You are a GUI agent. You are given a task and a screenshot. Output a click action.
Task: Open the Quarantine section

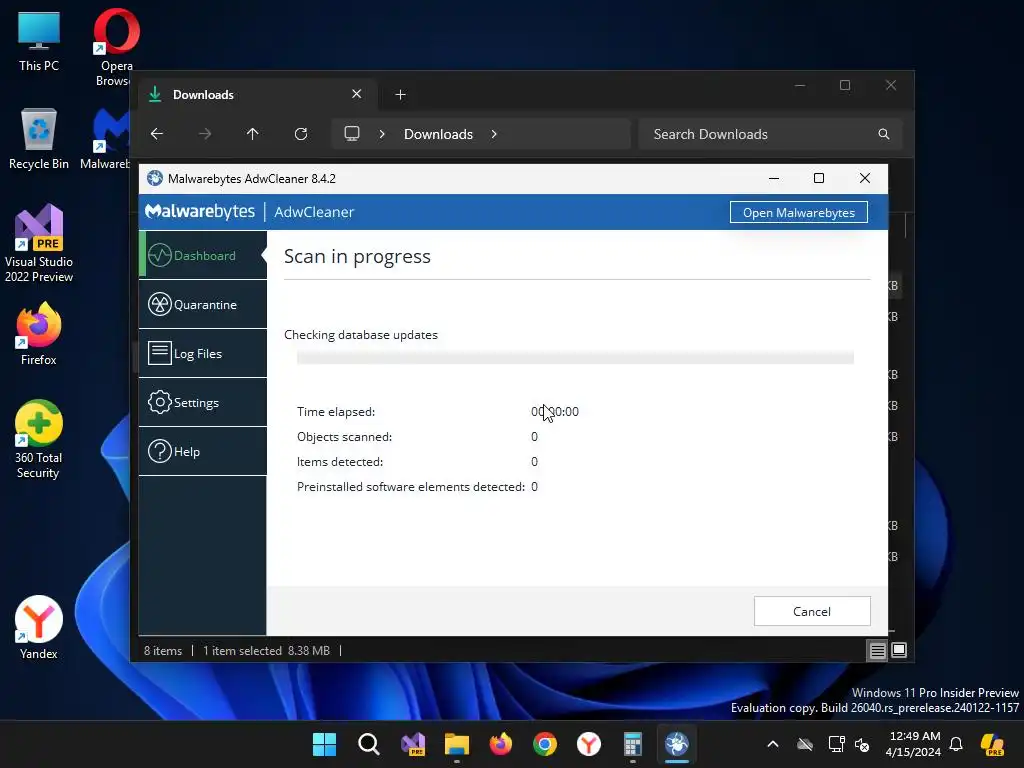pos(203,304)
